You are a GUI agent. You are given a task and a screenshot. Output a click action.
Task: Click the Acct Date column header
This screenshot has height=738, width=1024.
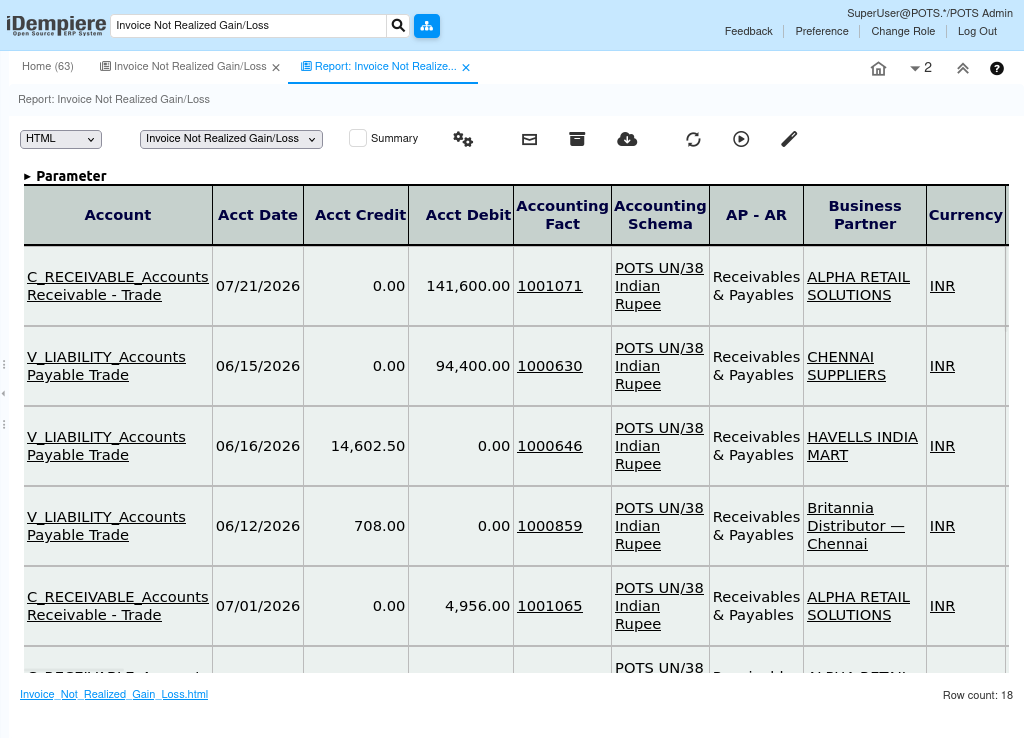tap(258, 215)
